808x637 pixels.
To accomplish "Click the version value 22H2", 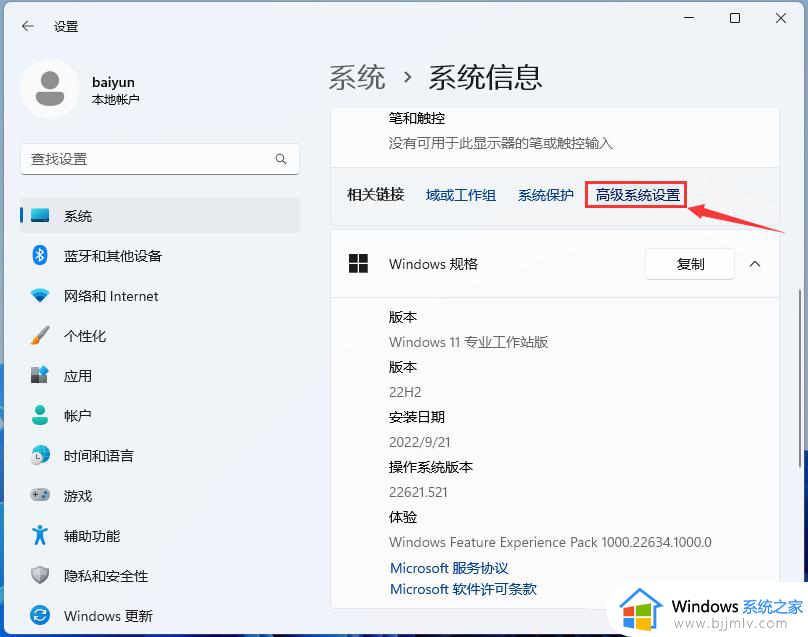I will (405, 392).
